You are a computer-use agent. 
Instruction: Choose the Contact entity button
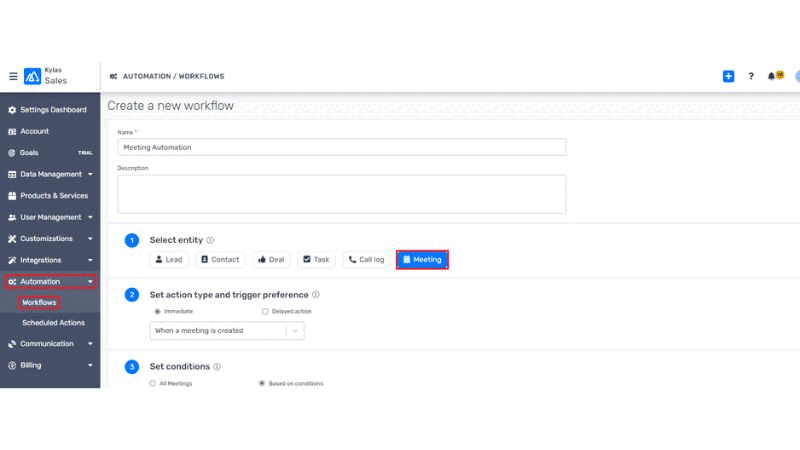220,259
